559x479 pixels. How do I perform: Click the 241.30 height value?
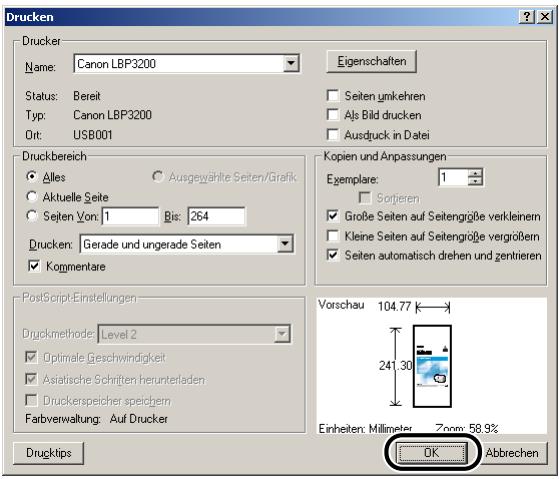click(x=395, y=365)
